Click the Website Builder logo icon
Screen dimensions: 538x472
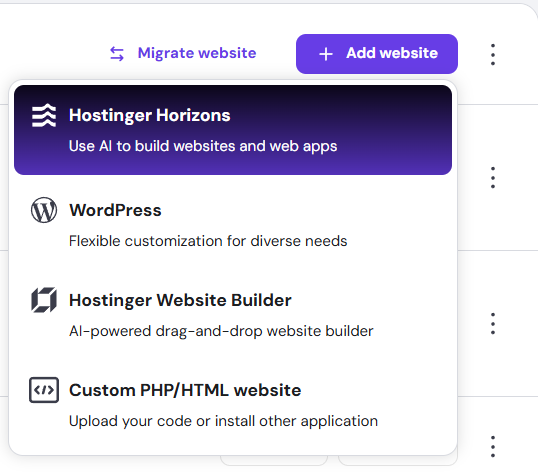(x=44, y=300)
